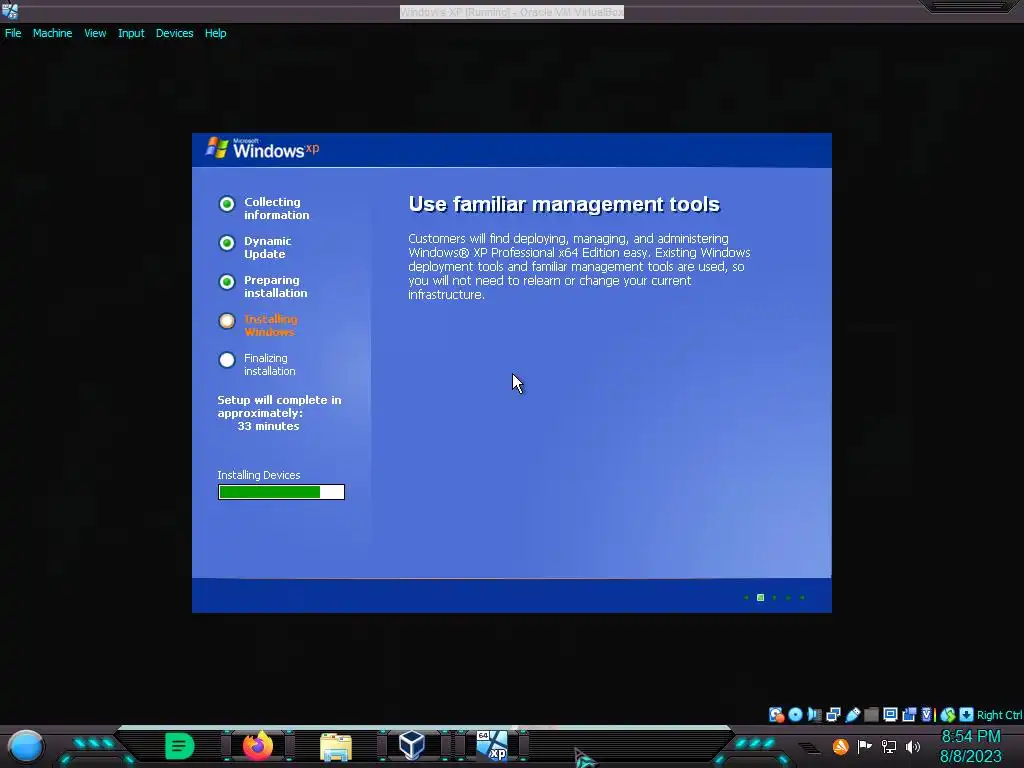Click the Finalizing installation label
This screenshot has height=768, width=1024.
click(x=269, y=364)
